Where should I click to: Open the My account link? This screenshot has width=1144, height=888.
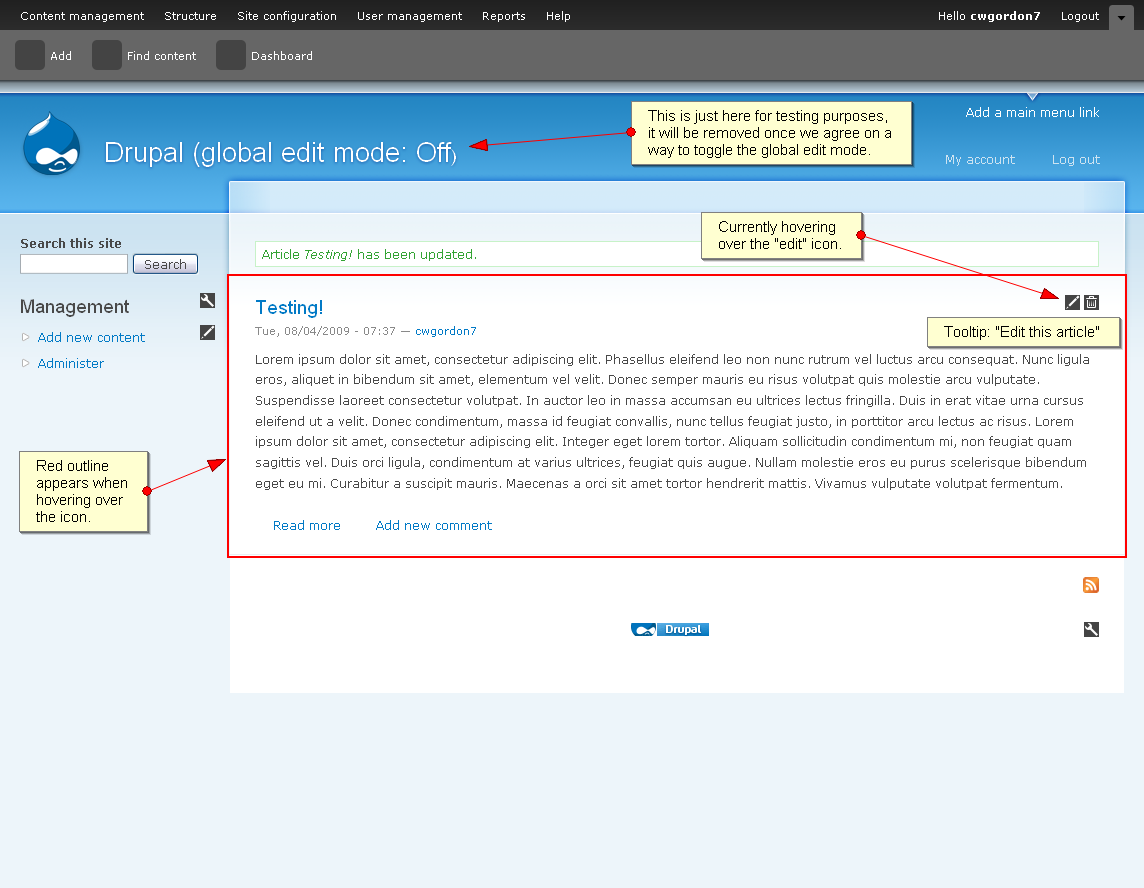point(980,159)
